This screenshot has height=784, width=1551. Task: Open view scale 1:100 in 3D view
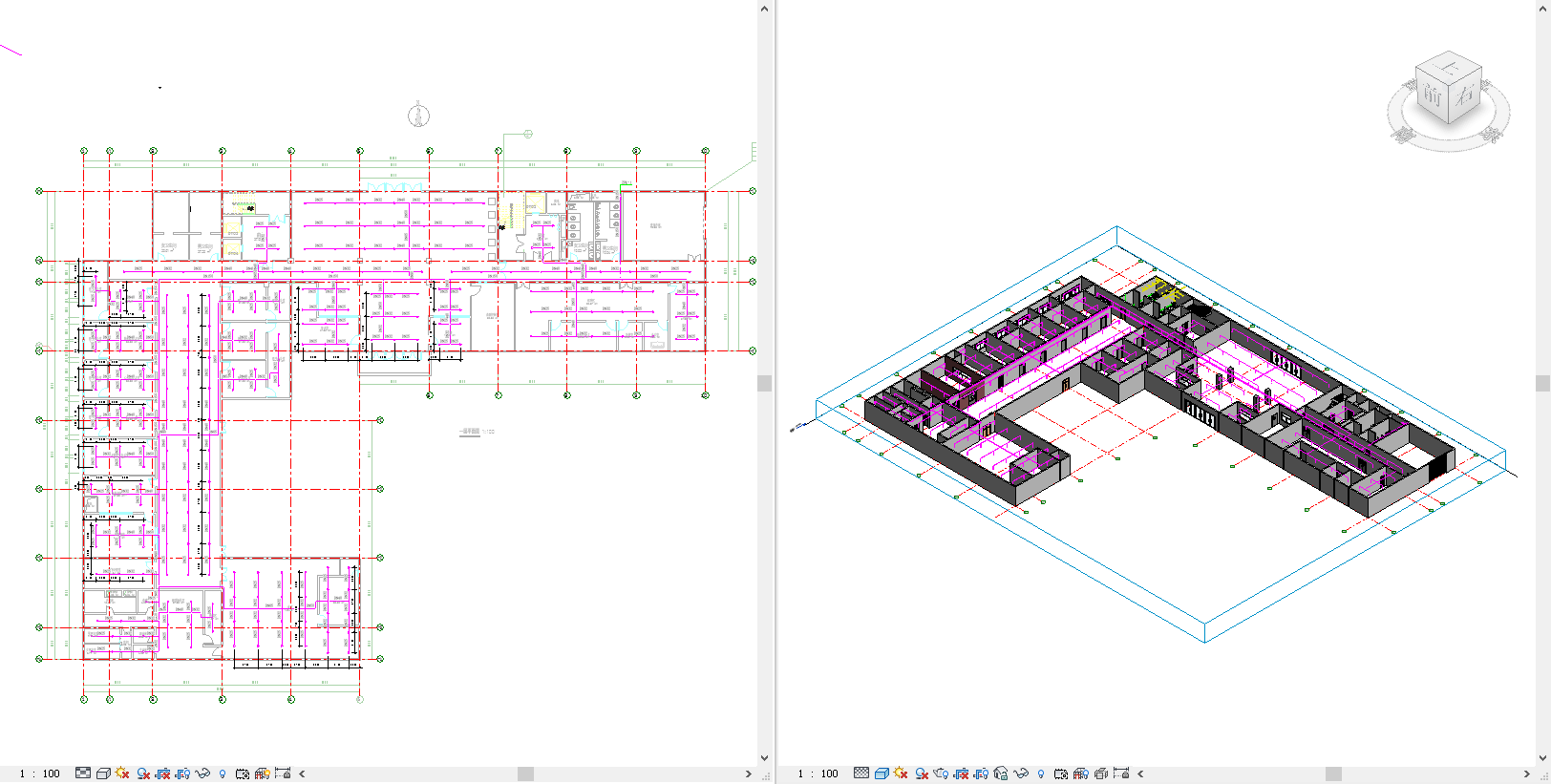point(818,773)
